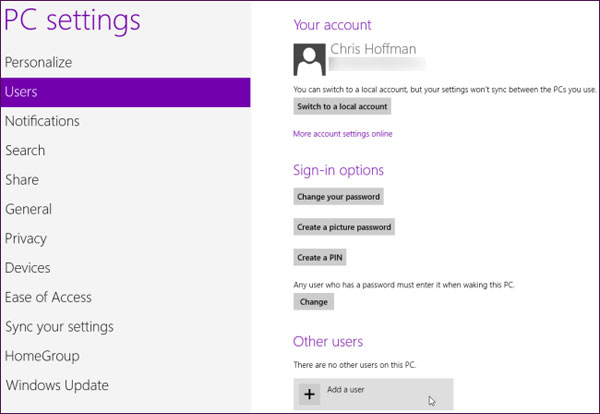Click 'Any user who has a password' text
Screen dimensions: 600x414
[x=404, y=285]
